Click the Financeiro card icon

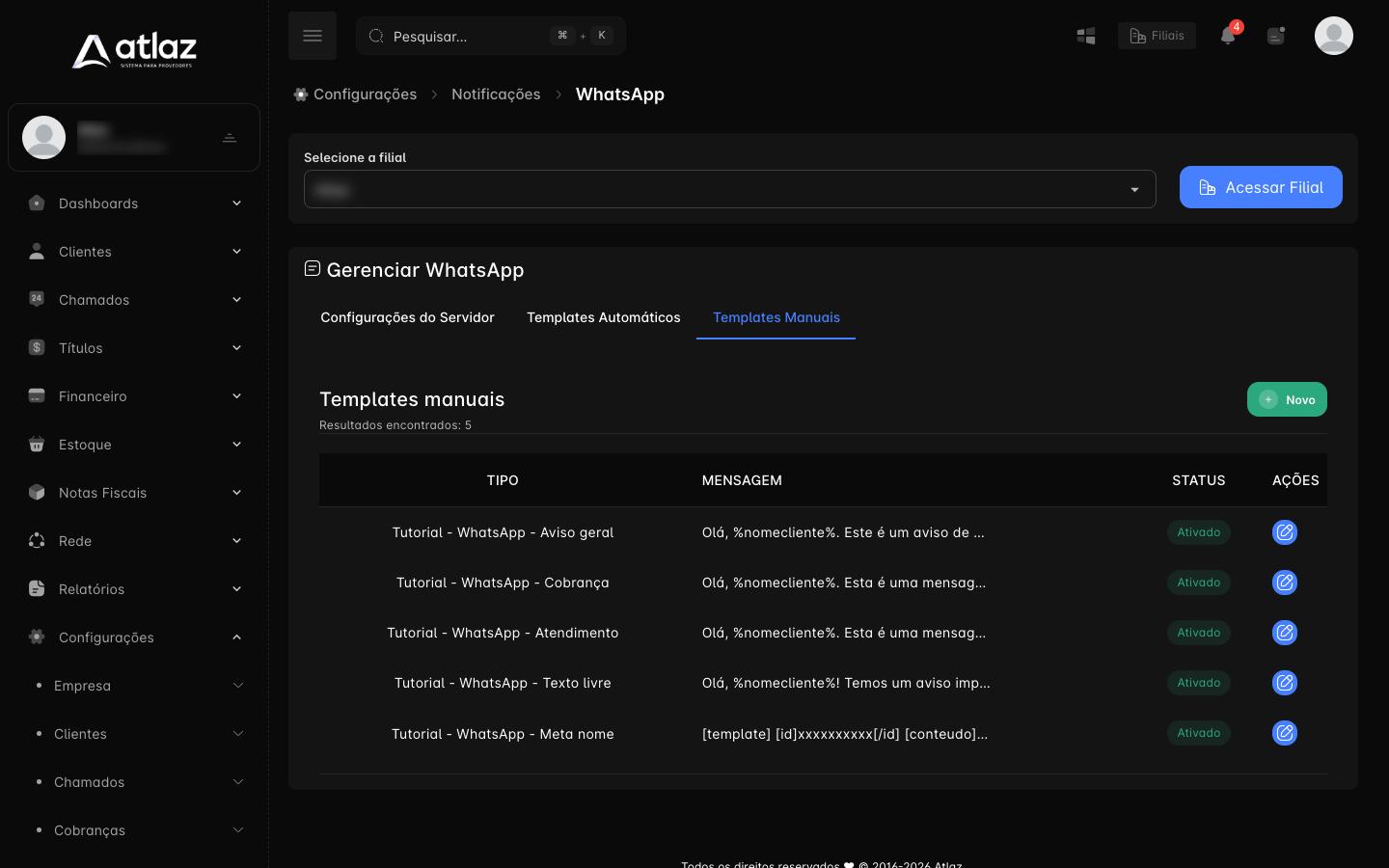tap(37, 395)
